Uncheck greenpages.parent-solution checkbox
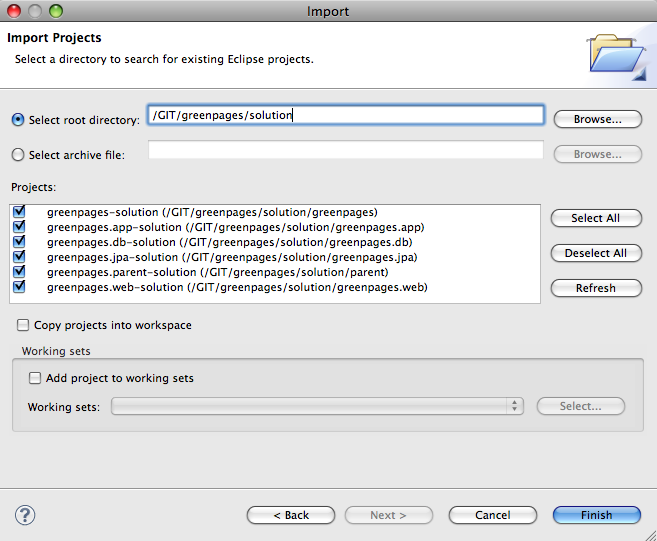Image resolution: width=657 pixels, height=541 pixels. (x=19, y=272)
